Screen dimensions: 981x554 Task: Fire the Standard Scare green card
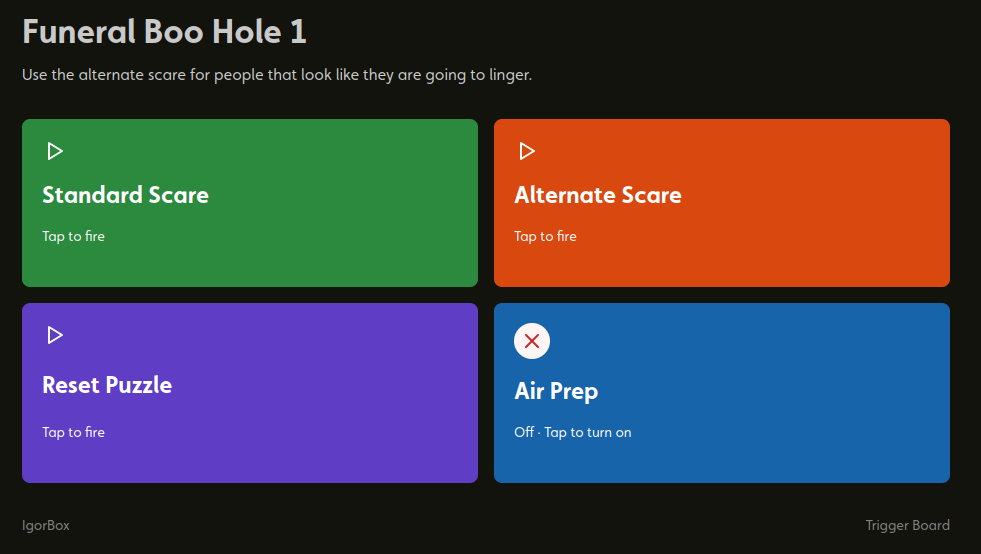pos(250,203)
